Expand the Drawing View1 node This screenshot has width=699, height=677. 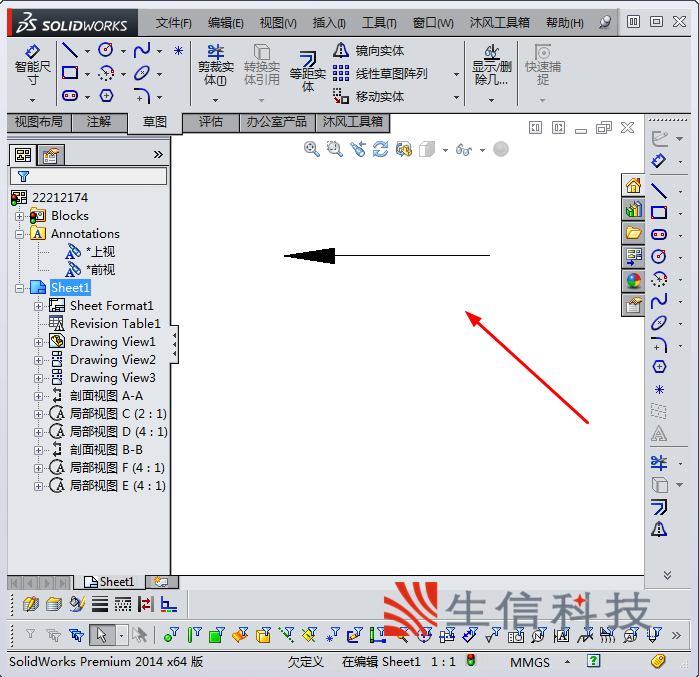coord(38,342)
